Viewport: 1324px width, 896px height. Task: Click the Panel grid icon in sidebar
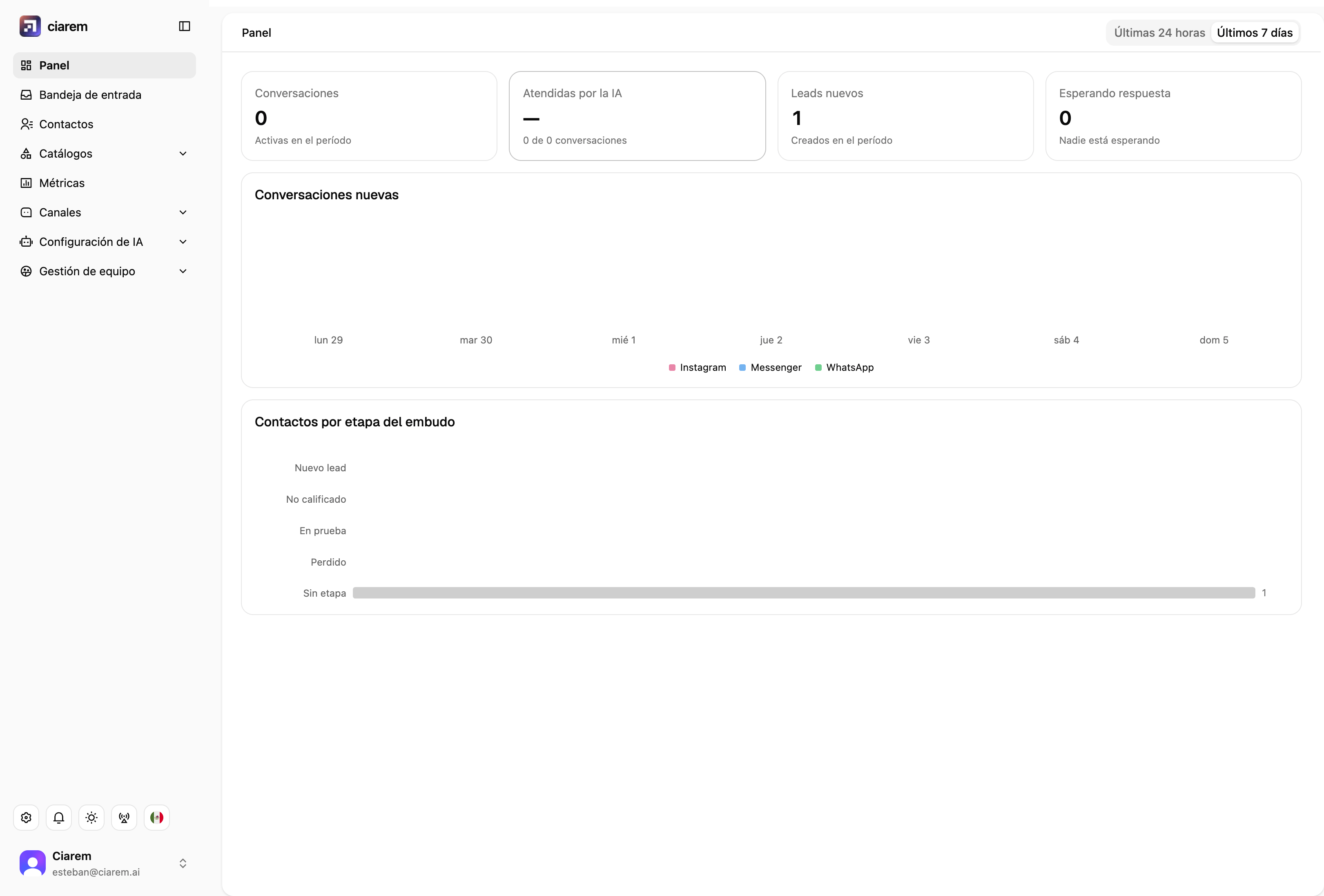tap(26, 65)
